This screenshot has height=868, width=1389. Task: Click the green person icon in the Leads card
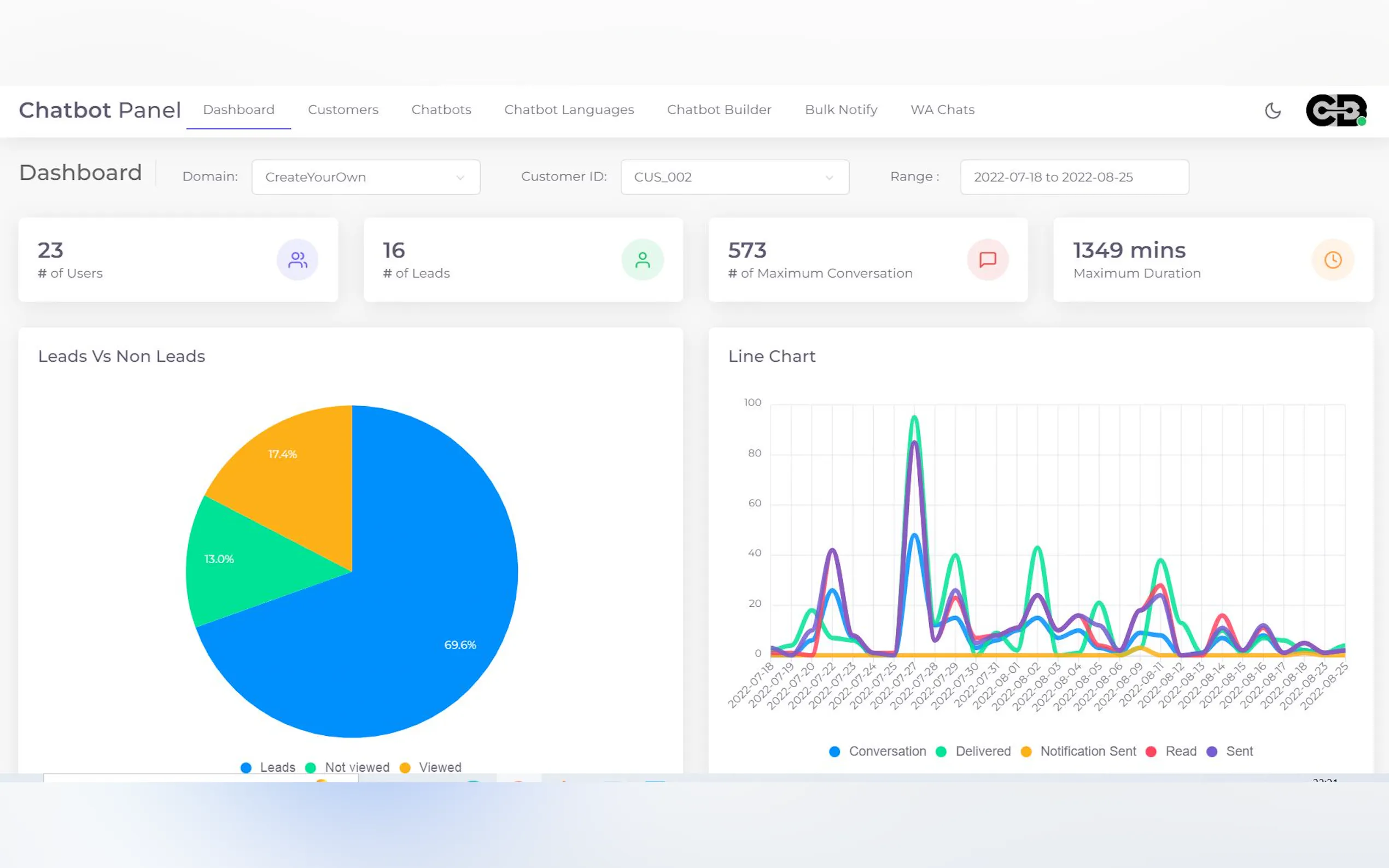(643, 260)
